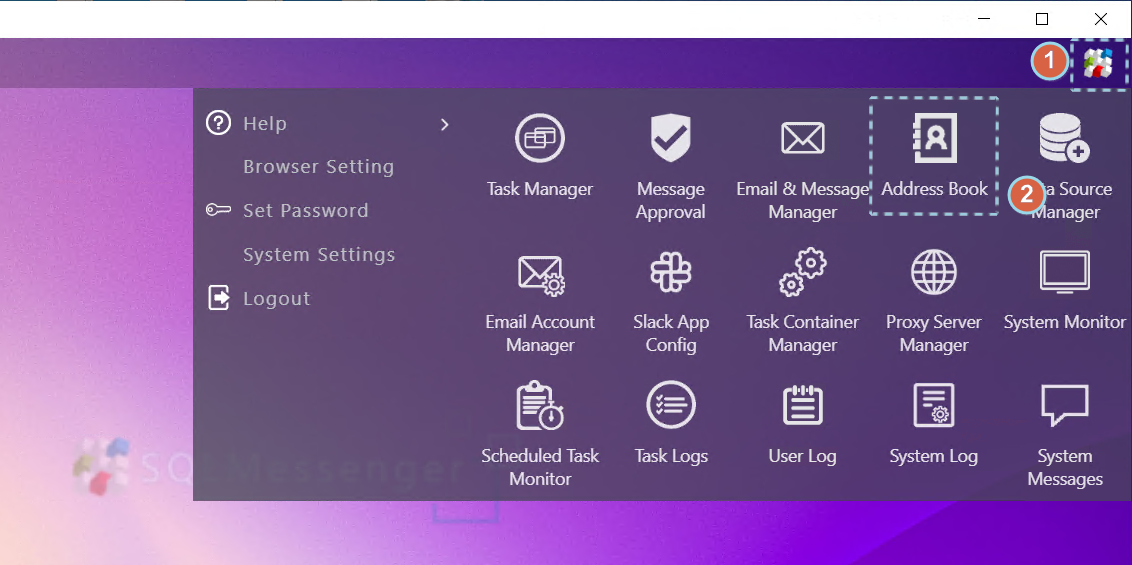
Task: Choose Set Password menu entry
Action: click(305, 211)
